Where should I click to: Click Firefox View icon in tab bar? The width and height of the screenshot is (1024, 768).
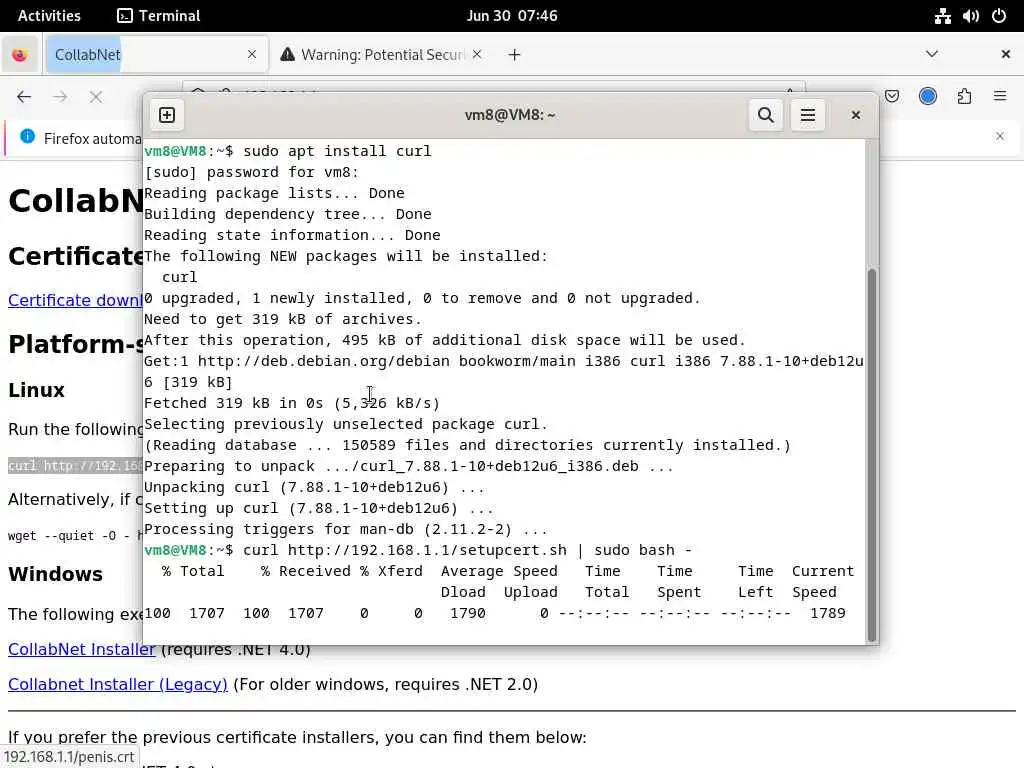tap(20, 55)
